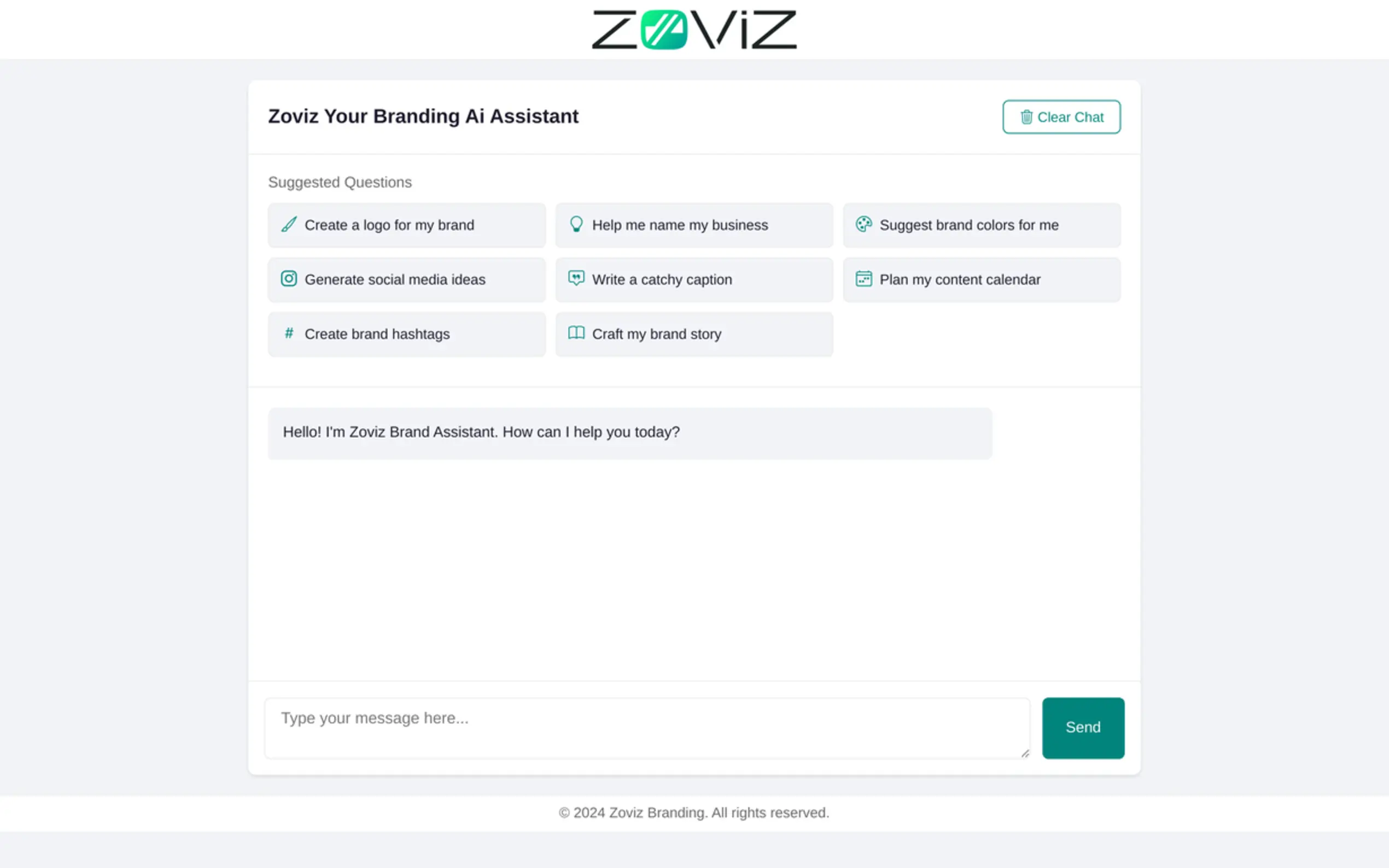Click the calendar icon for content planning
1389x868 pixels.
(x=863, y=279)
